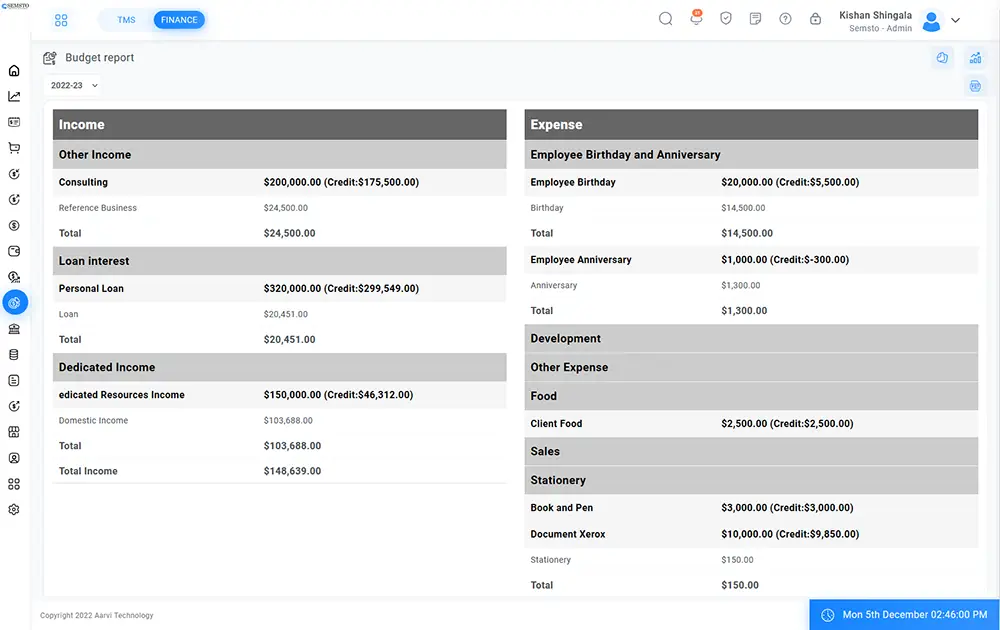Click the clock icon in the date widget

click(828, 615)
